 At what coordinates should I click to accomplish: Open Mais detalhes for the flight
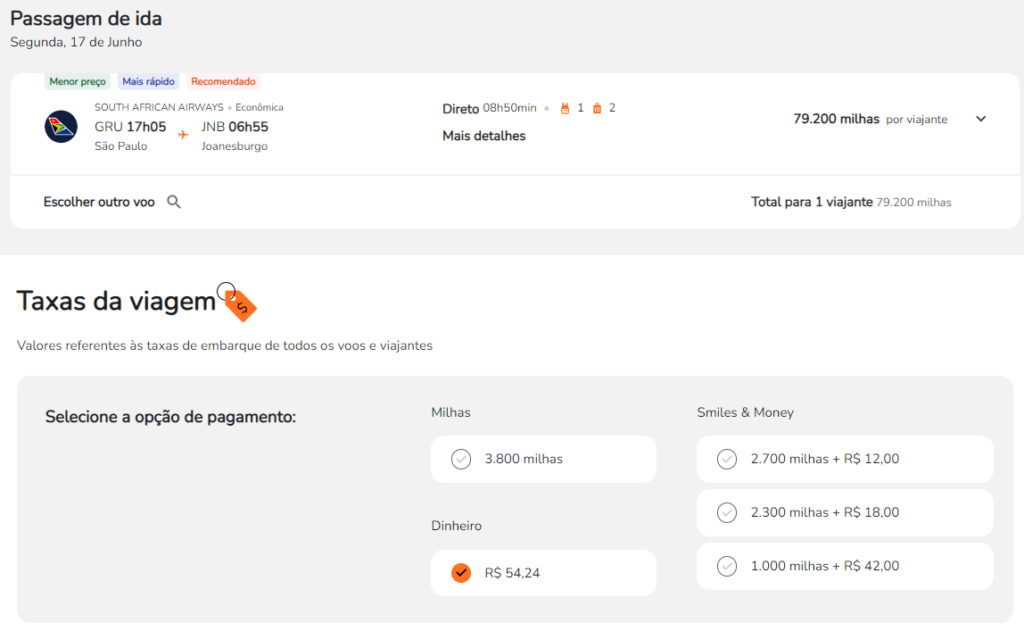[484, 136]
